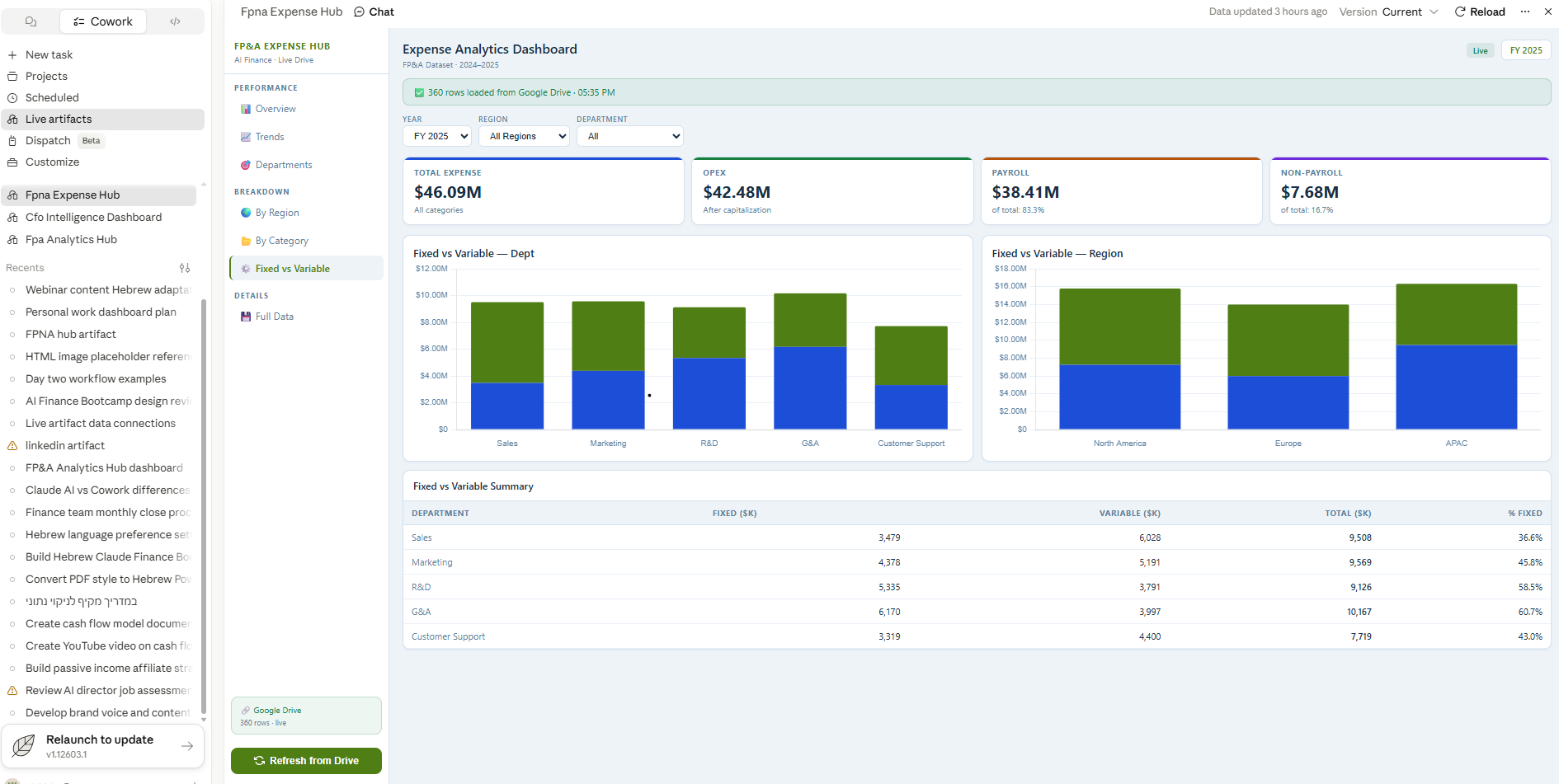This screenshot has height=784, width=1559.
Task: Click the VARIABLE ($K) column header
Action: point(1130,513)
